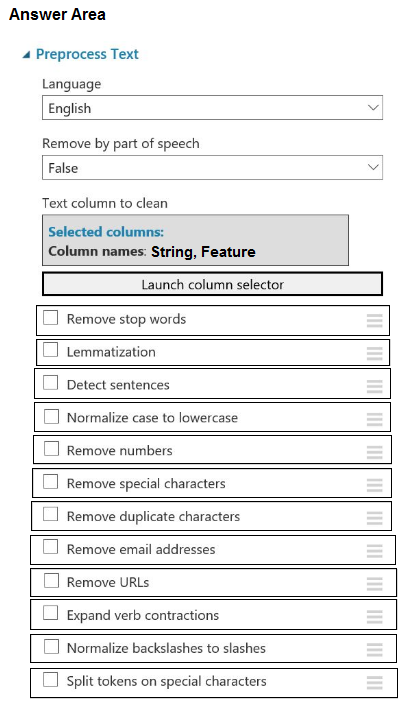409x709 pixels.
Task: Click the drag handle beside Remove email addresses
Action: pos(374,551)
